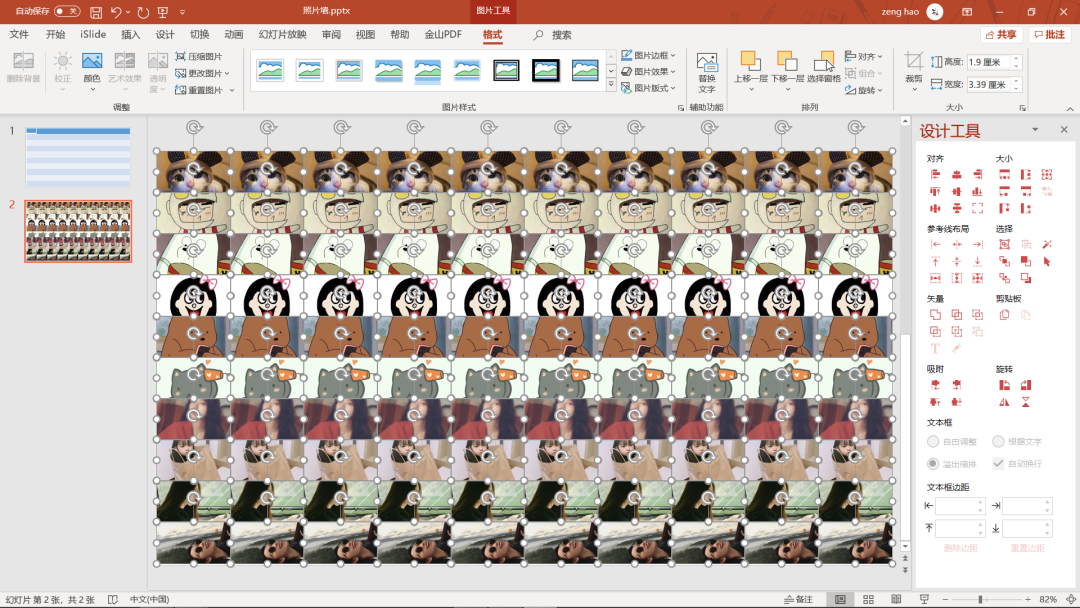Open 选择窗格 selection pane
Image resolution: width=1080 pixels, height=608 pixels.
click(824, 67)
